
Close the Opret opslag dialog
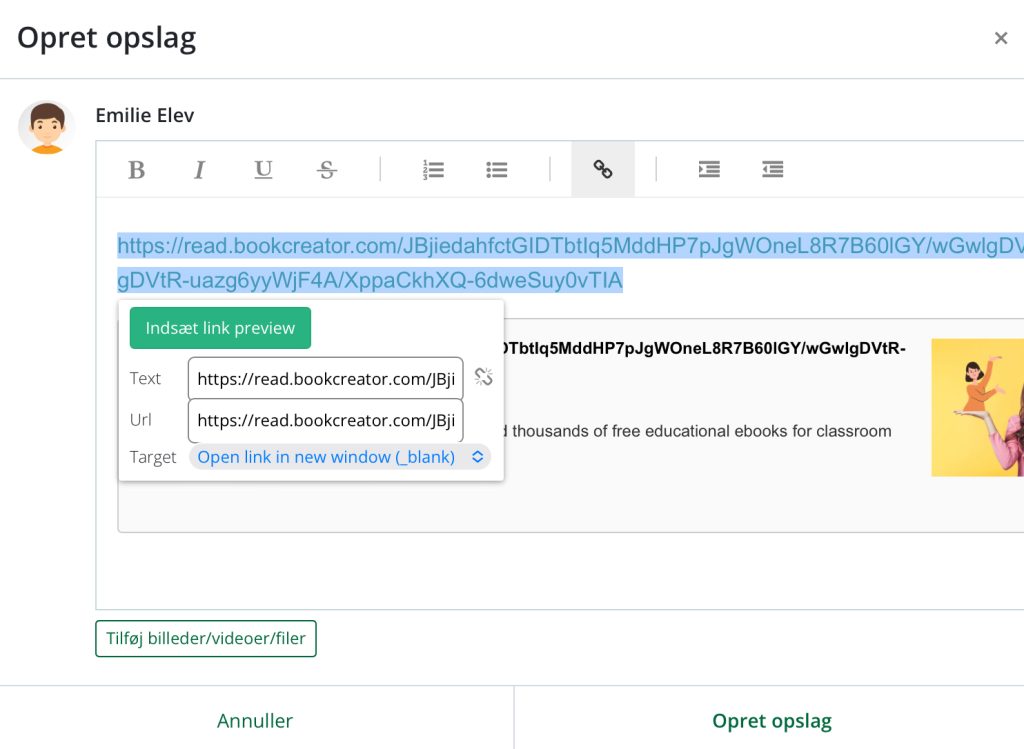(1000, 39)
